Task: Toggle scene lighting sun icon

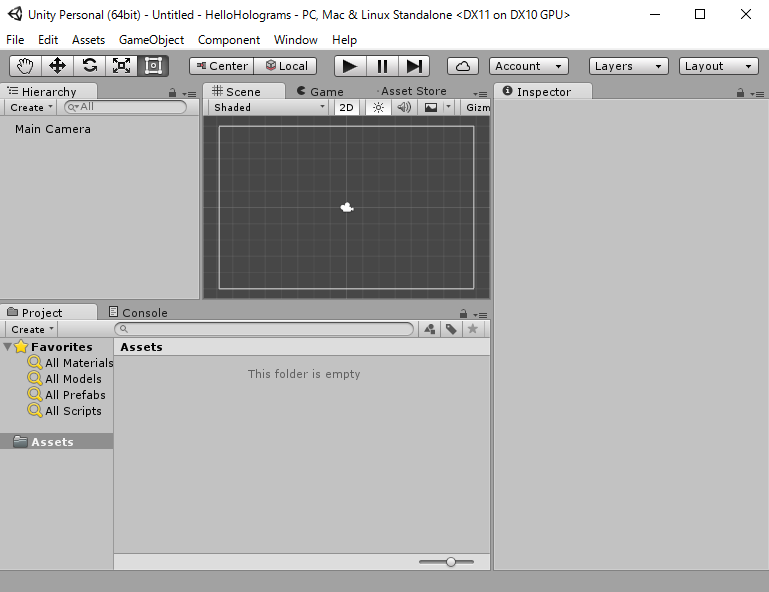Action: tap(378, 107)
